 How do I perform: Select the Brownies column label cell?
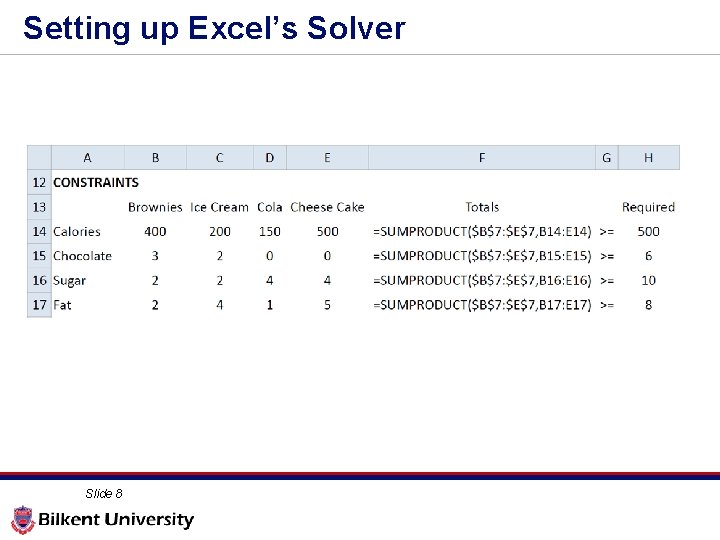tap(155, 207)
